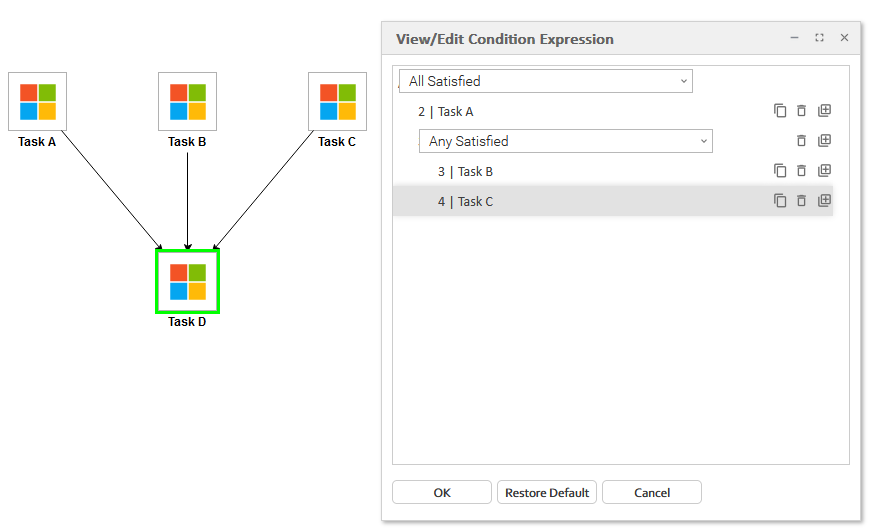Click add-group icon on Task C row
869x531 pixels.
(824, 201)
